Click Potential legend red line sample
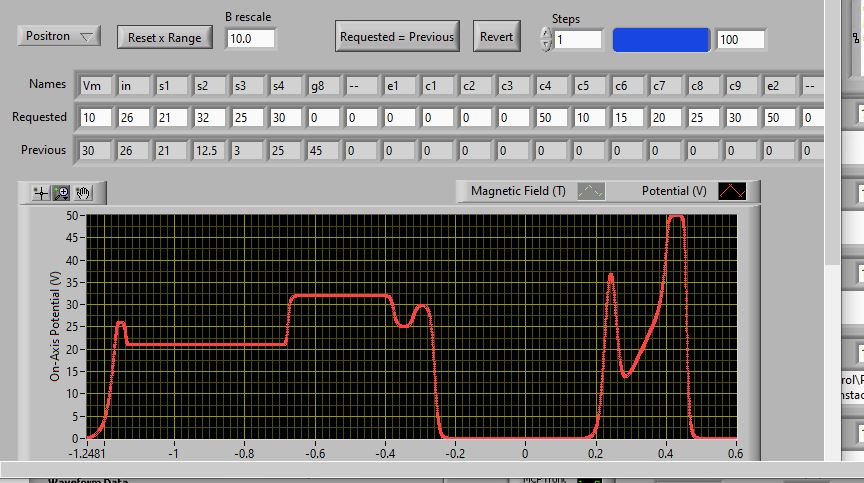 point(732,191)
